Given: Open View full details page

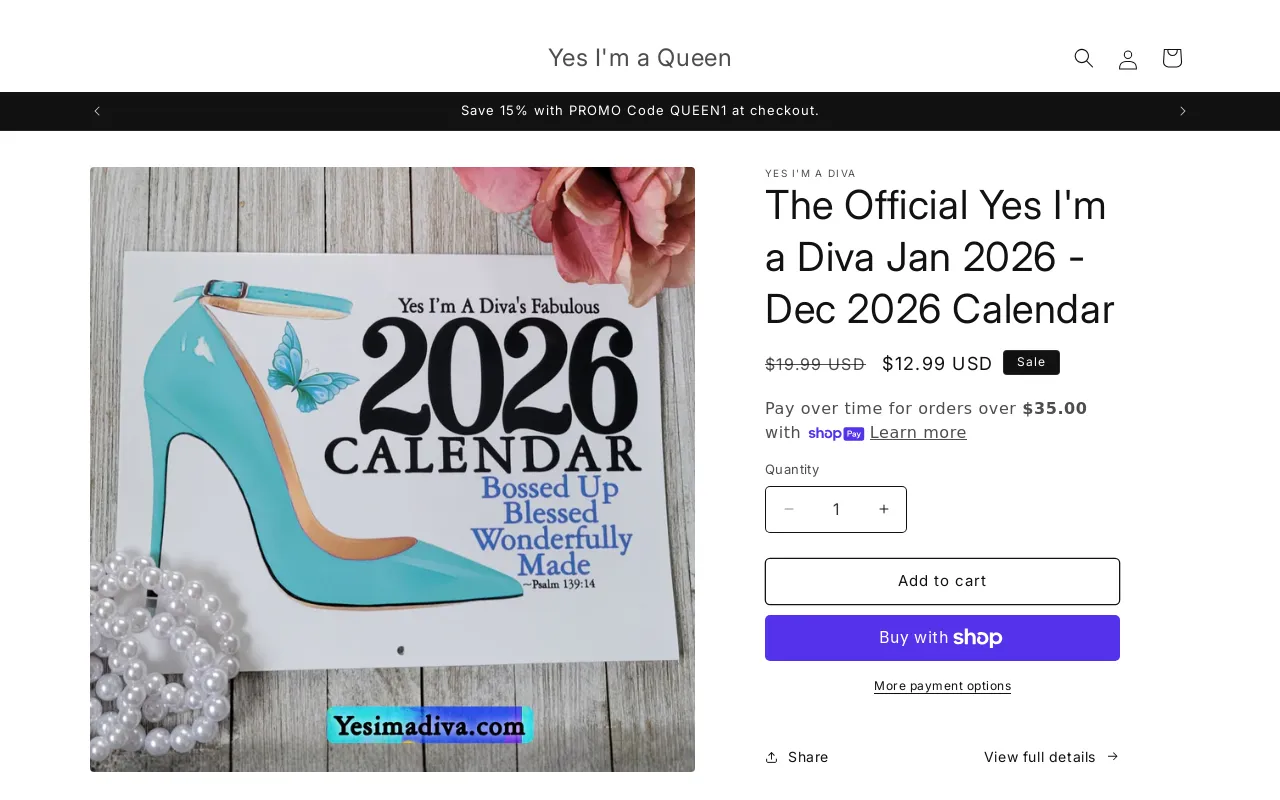Looking at the screenshot, I should 1040,757.
